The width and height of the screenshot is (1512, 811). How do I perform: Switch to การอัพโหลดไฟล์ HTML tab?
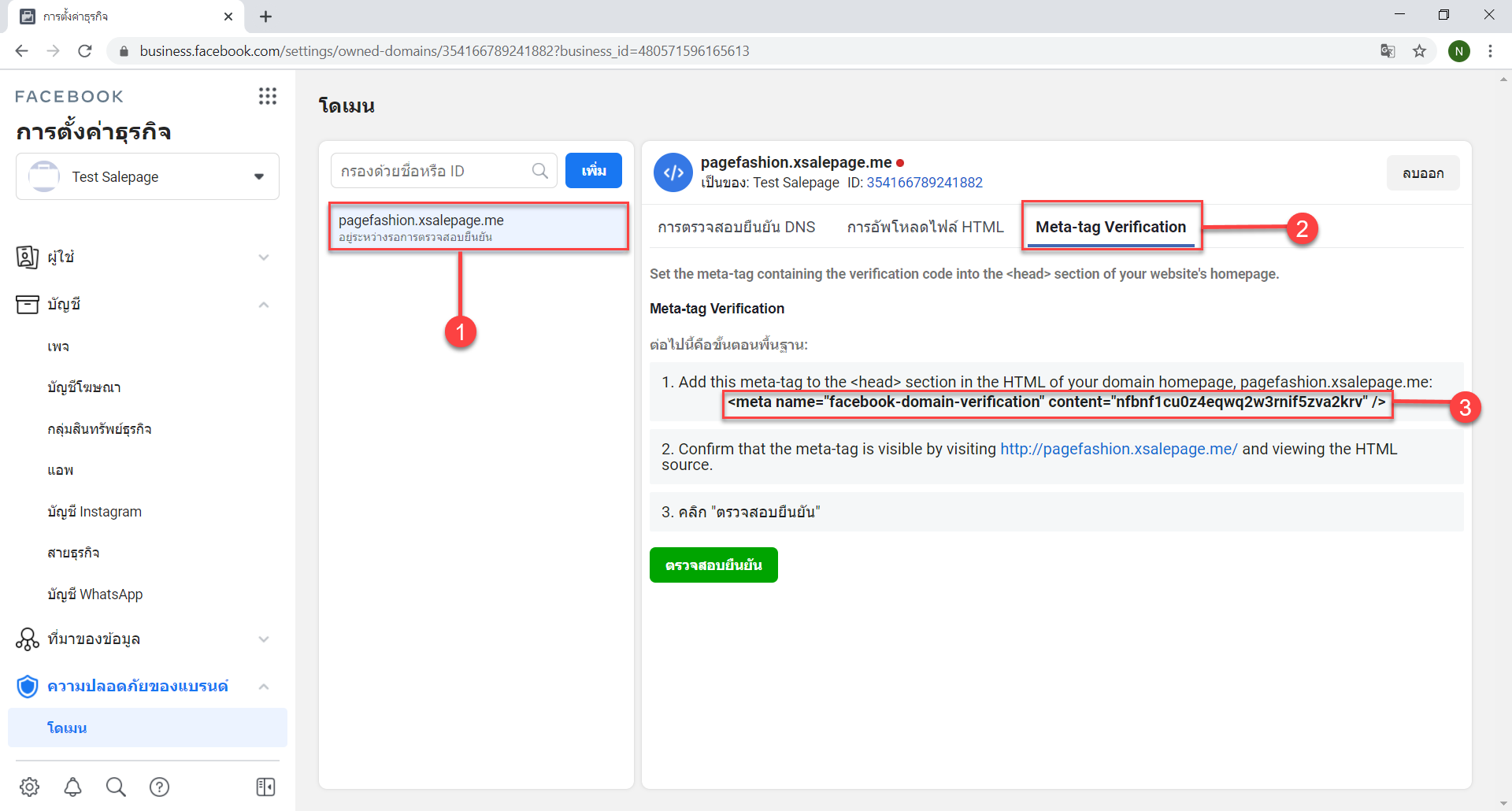(925, 227)
